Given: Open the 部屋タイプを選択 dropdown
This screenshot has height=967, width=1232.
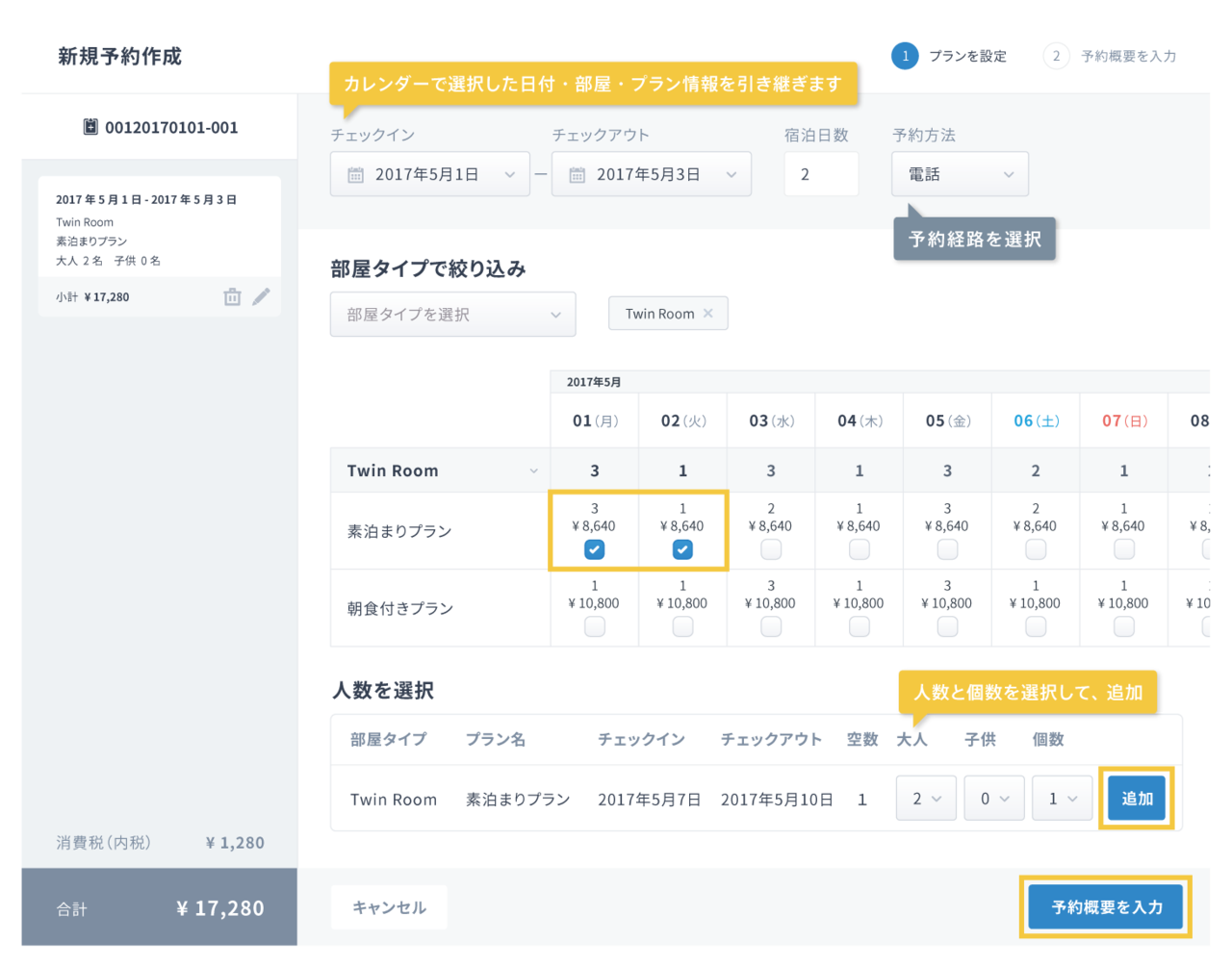Looking at the screenshot, I should pyautogui.click(x=452, y=315).
